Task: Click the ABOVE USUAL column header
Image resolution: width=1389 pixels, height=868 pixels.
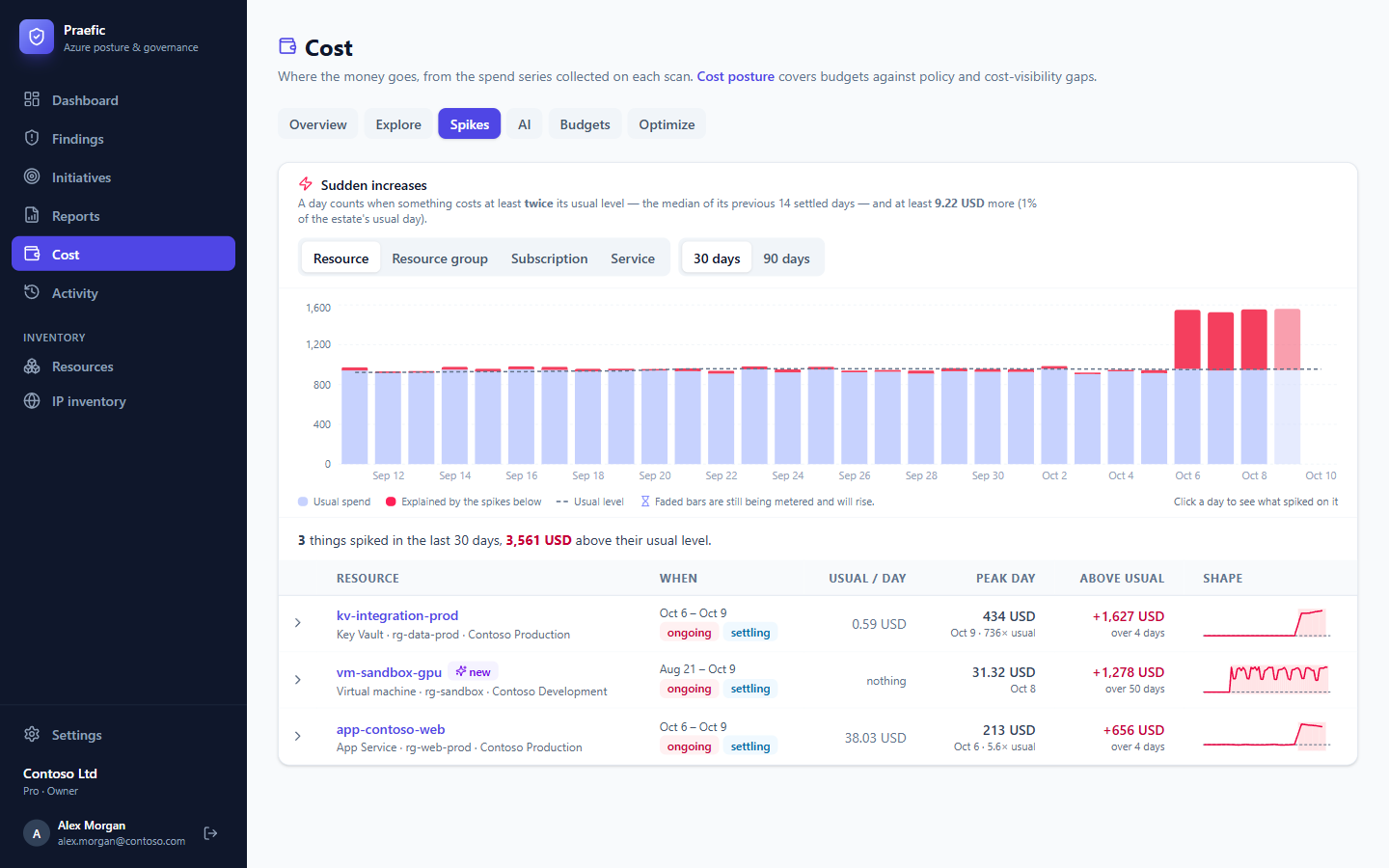Action: tap(1122, 579)
